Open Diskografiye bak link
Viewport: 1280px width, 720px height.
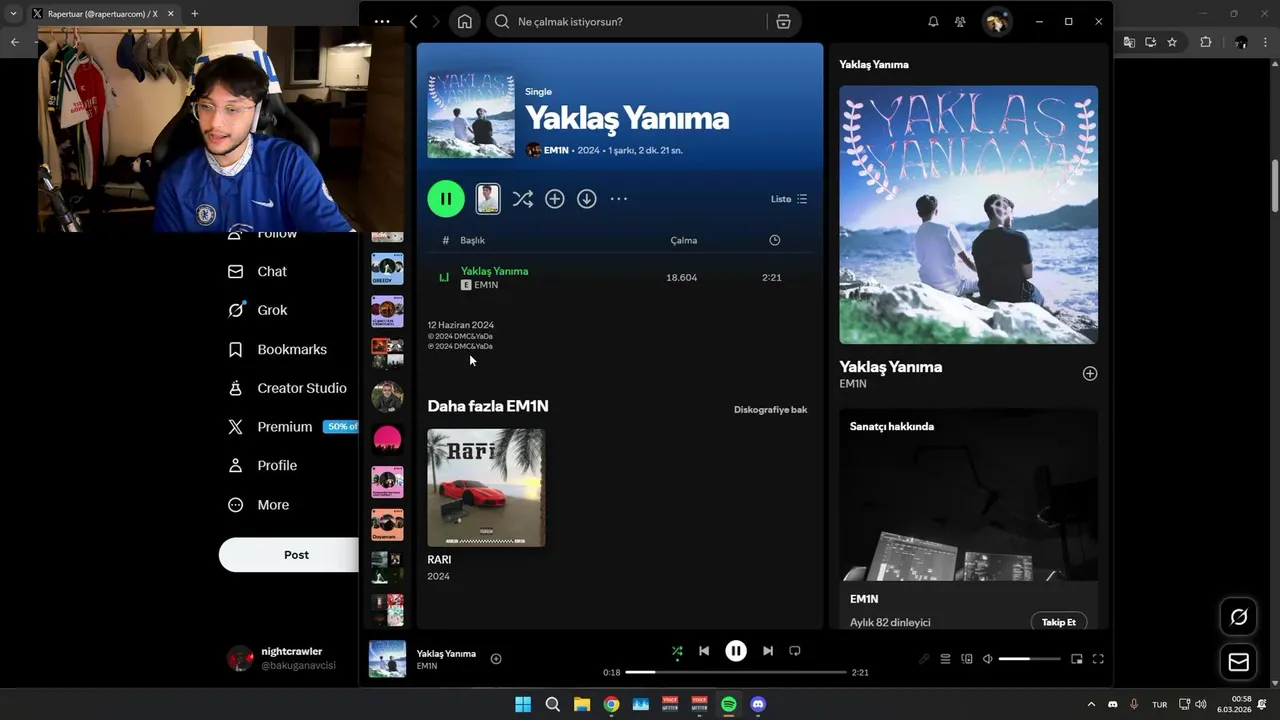coord(770,410)
